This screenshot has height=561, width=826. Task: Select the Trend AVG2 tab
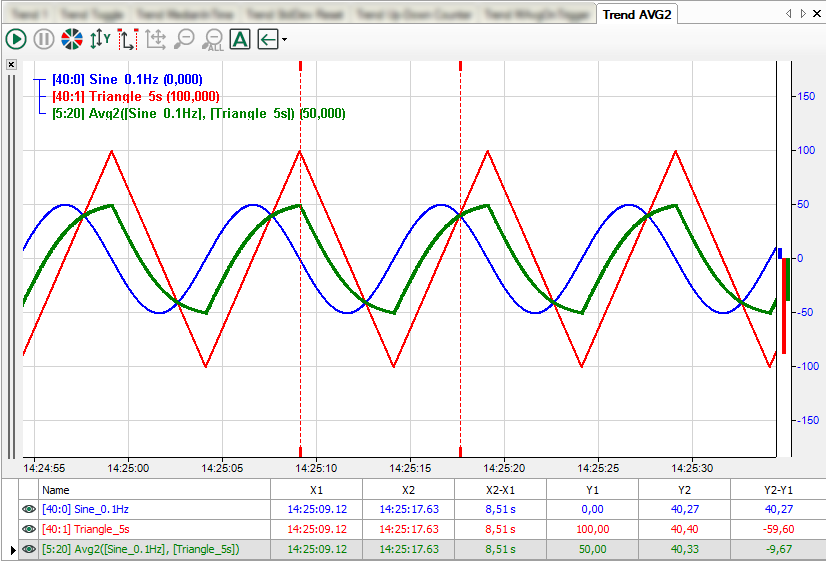coord(637,14)
